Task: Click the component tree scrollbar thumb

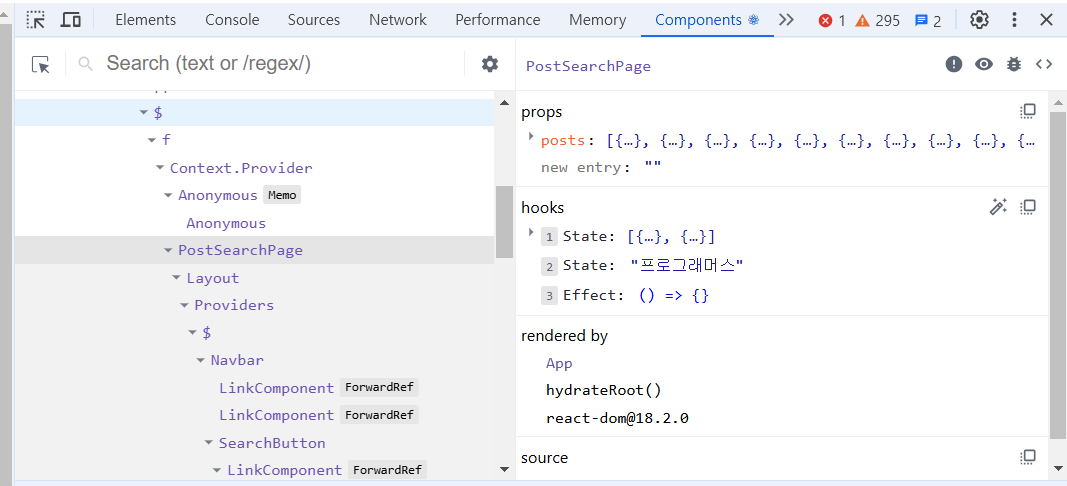Action: 504,221
